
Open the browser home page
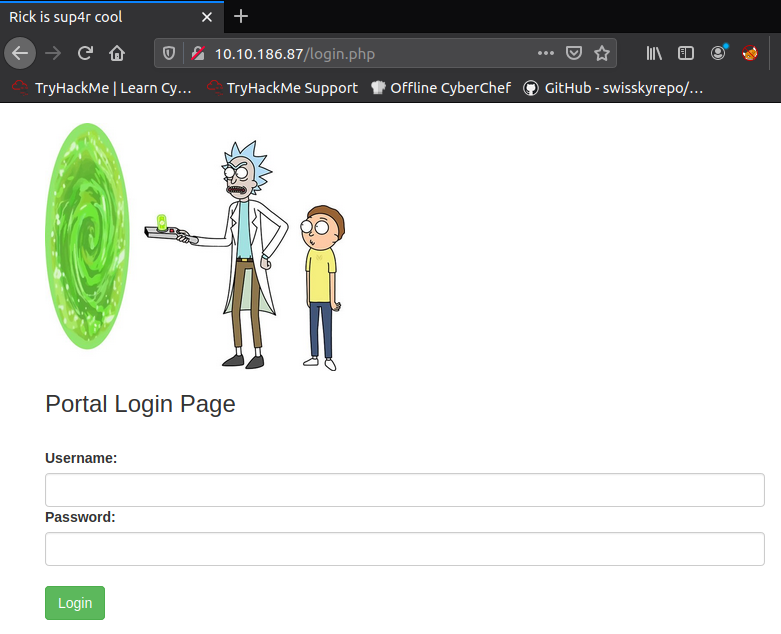117,53
